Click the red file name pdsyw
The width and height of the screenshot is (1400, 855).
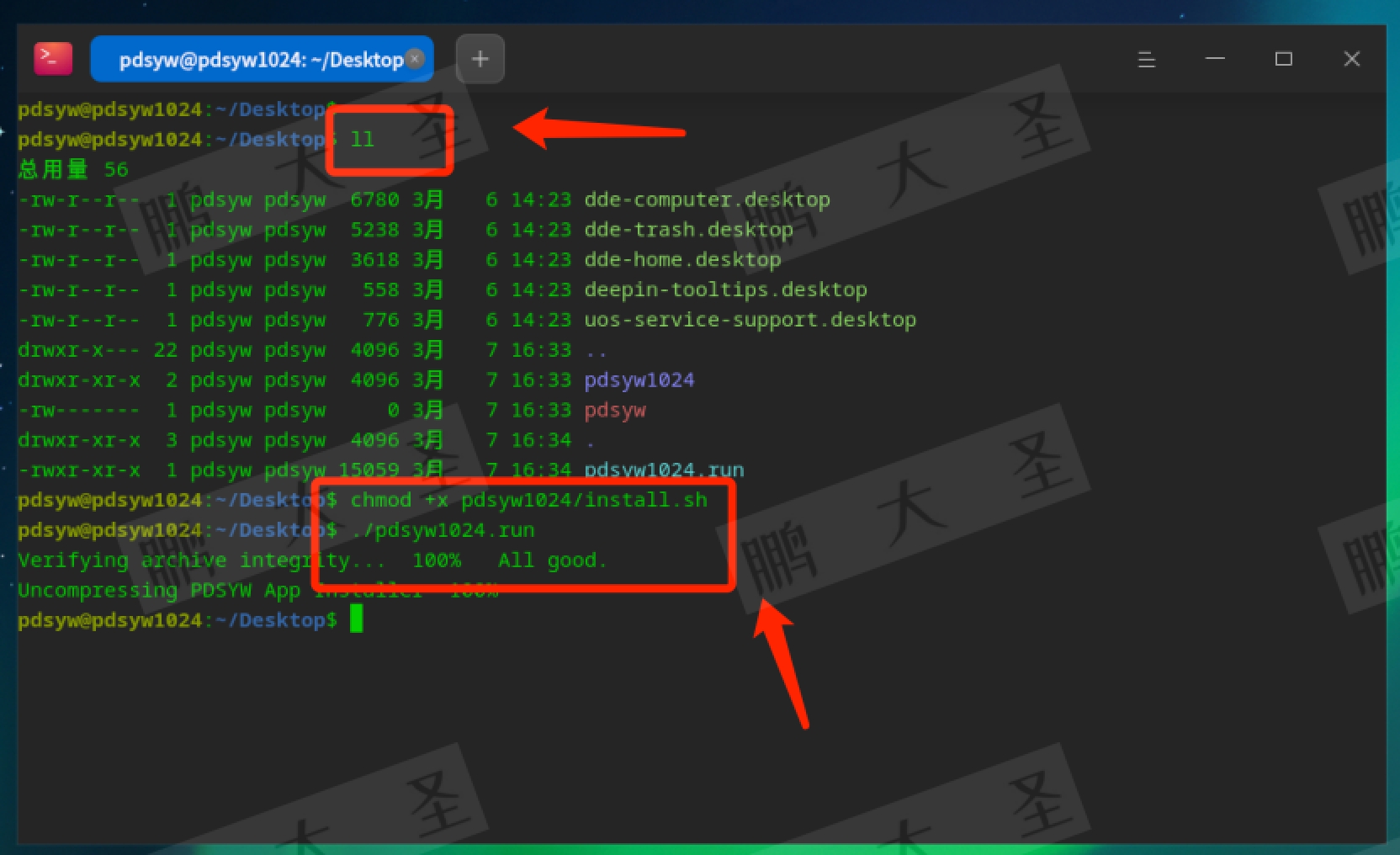614,410
